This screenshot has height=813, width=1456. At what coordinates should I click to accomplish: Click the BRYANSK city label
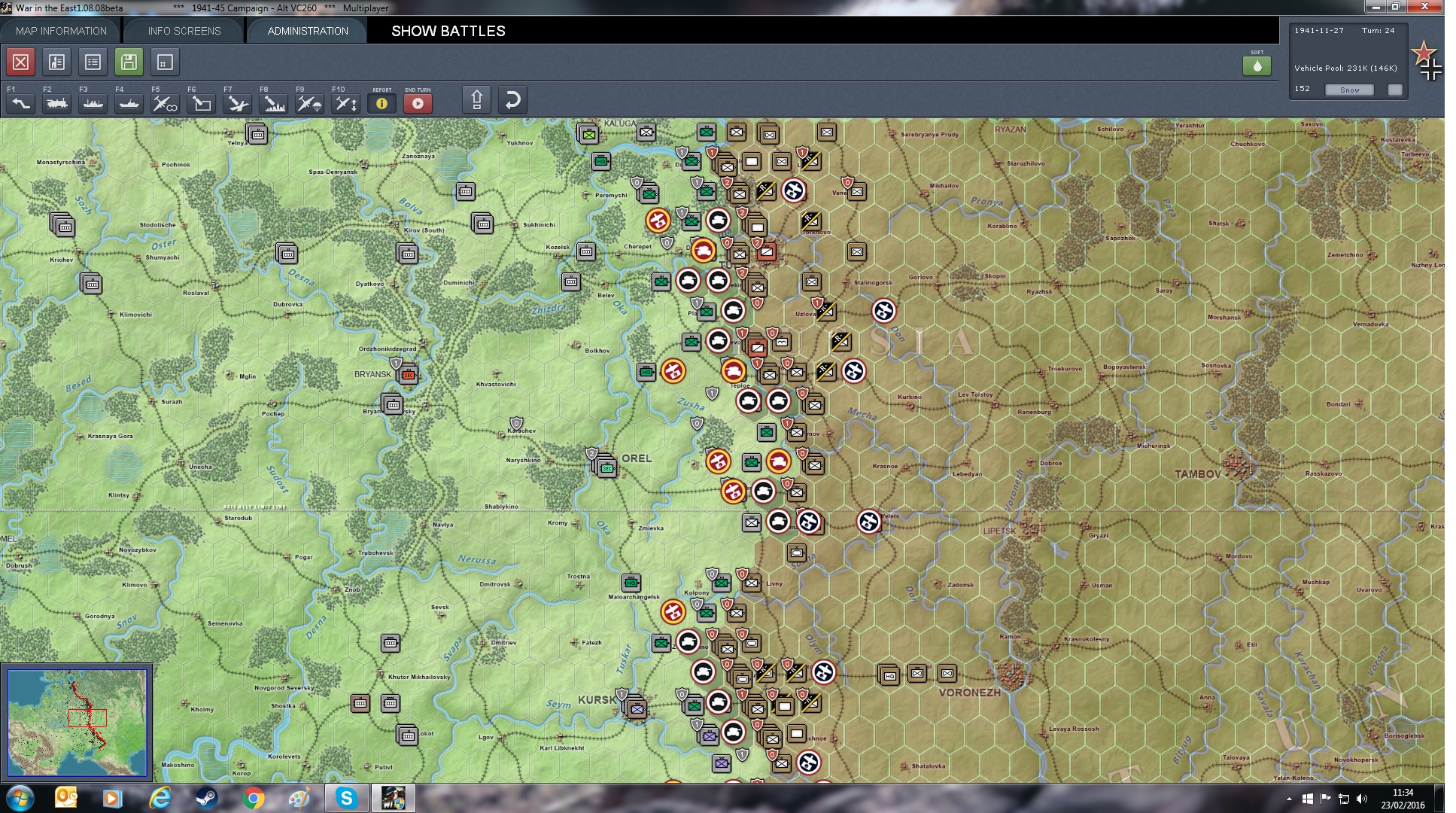(x=372, y=374)
